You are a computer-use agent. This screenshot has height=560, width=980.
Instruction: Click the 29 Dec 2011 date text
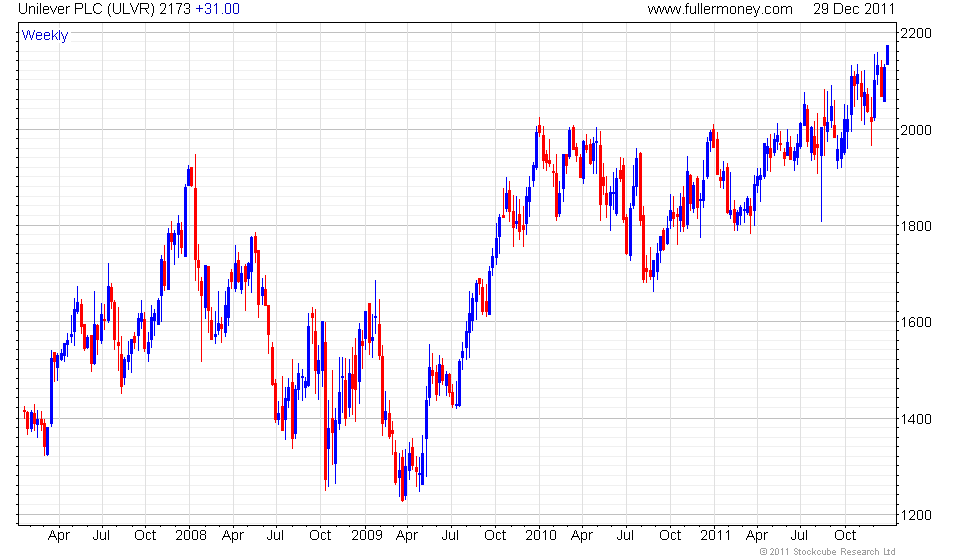[x=854, y=9]
